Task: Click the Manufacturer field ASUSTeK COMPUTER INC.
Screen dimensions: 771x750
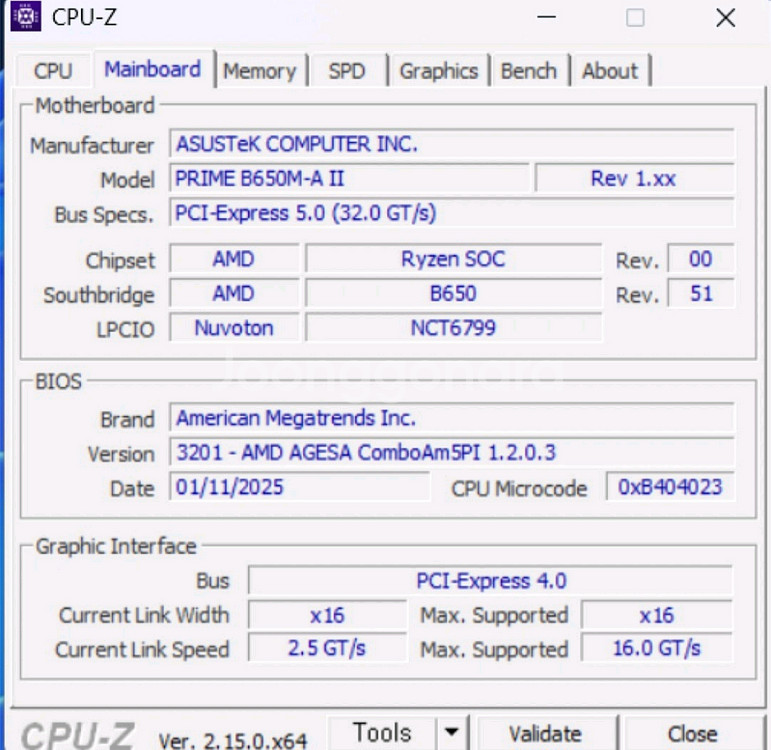Action: 451,144
